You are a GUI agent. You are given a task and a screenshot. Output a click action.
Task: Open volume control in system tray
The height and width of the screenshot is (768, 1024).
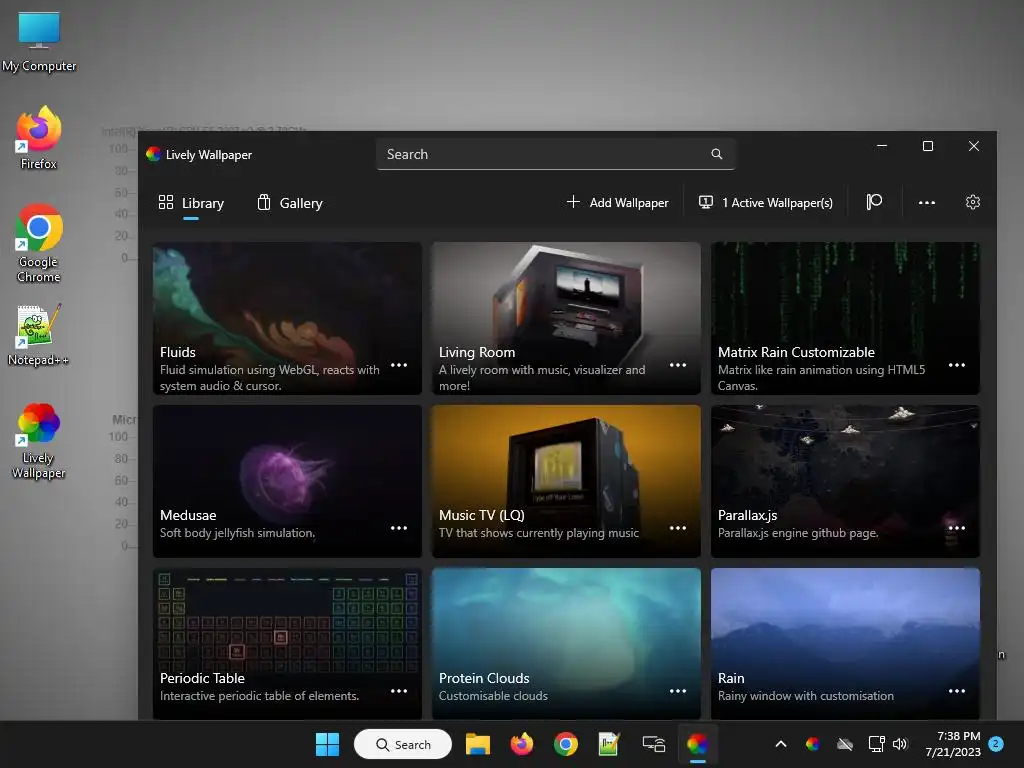click(900, 744)
